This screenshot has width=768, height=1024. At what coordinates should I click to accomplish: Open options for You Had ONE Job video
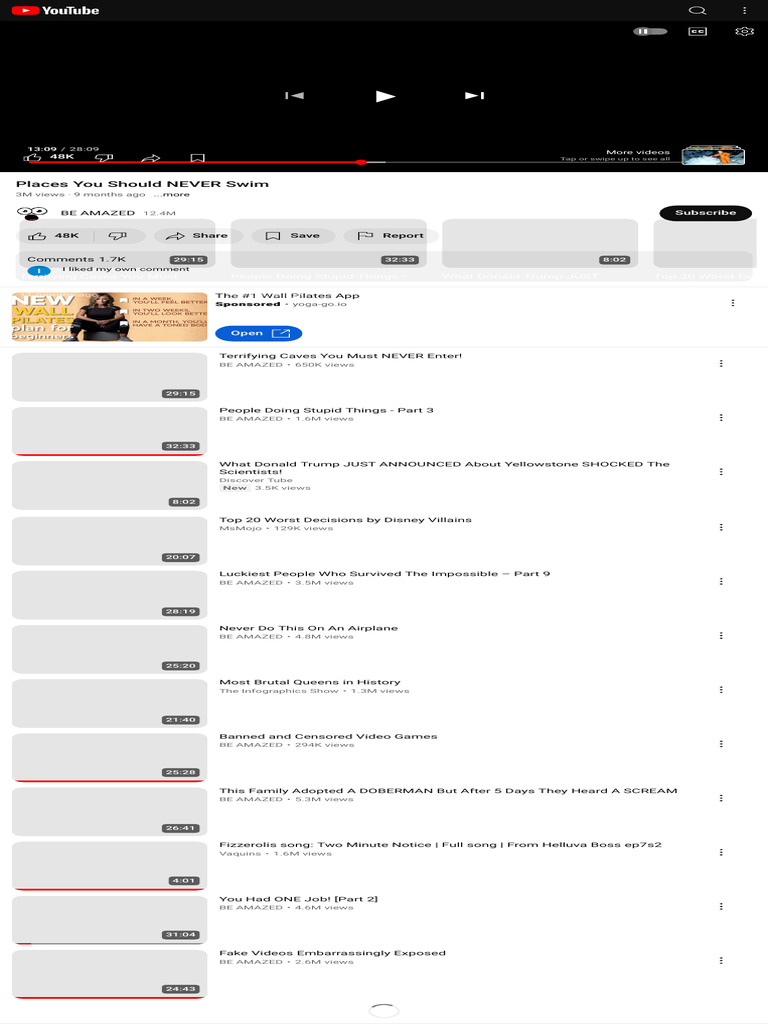point(721,907)
